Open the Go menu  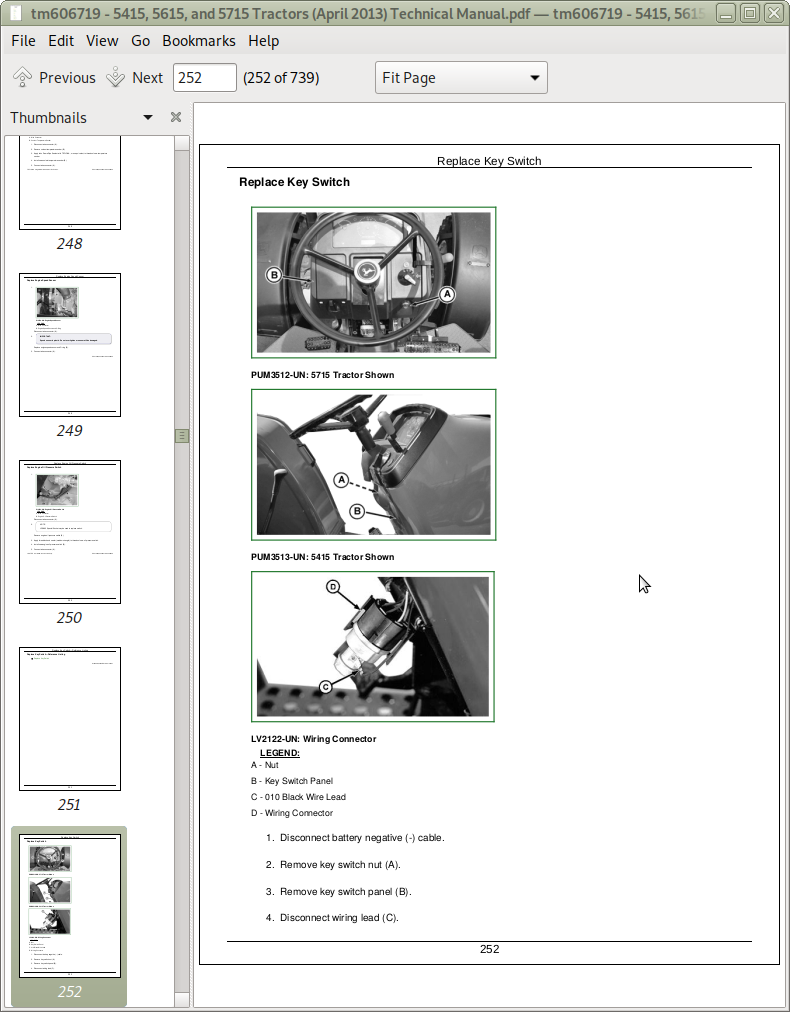pyautogui.click(x=140, y=41)
